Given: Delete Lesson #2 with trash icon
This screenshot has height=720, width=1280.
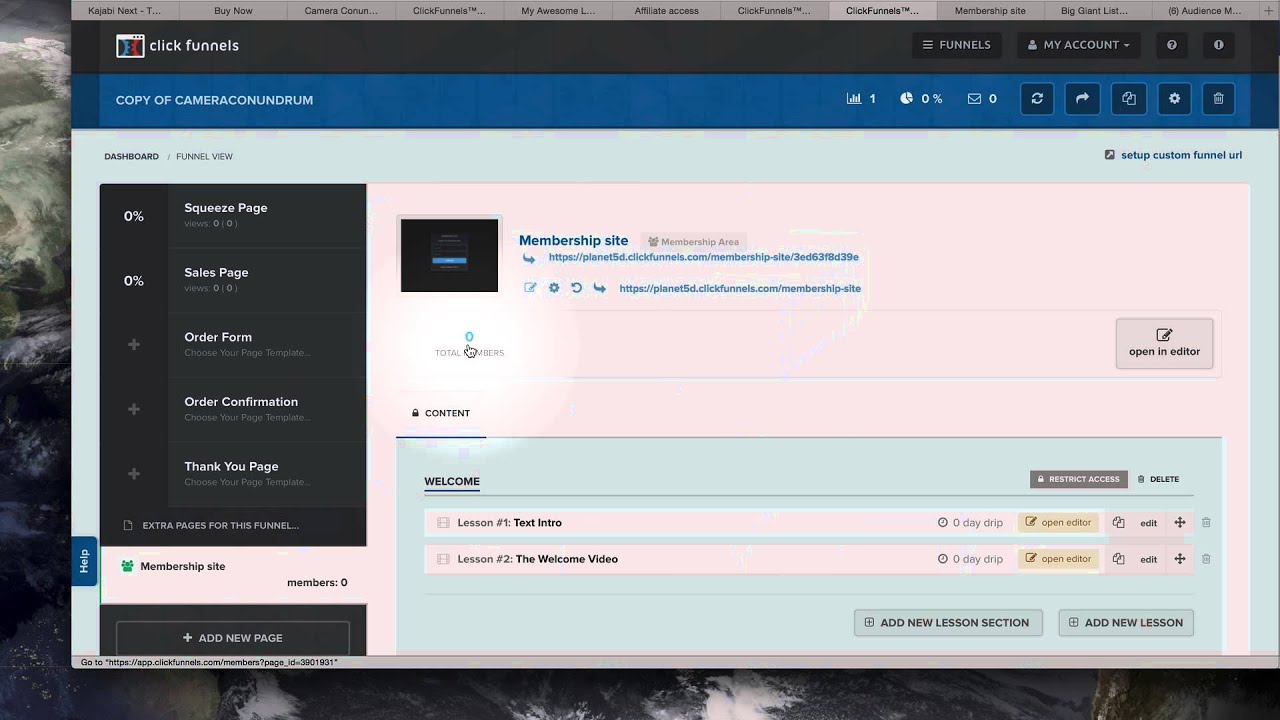Looking at the screenshot, I should [x=1206, y=559].
